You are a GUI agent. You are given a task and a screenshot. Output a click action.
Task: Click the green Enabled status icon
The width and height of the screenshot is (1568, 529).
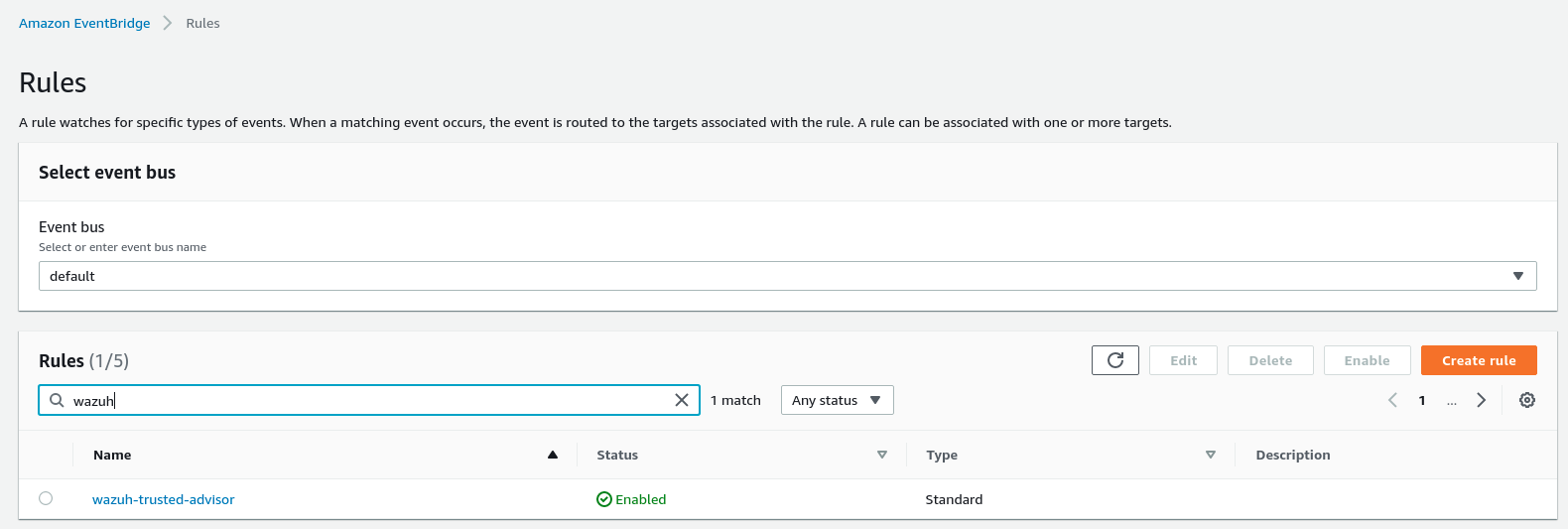tap(603, 499)
